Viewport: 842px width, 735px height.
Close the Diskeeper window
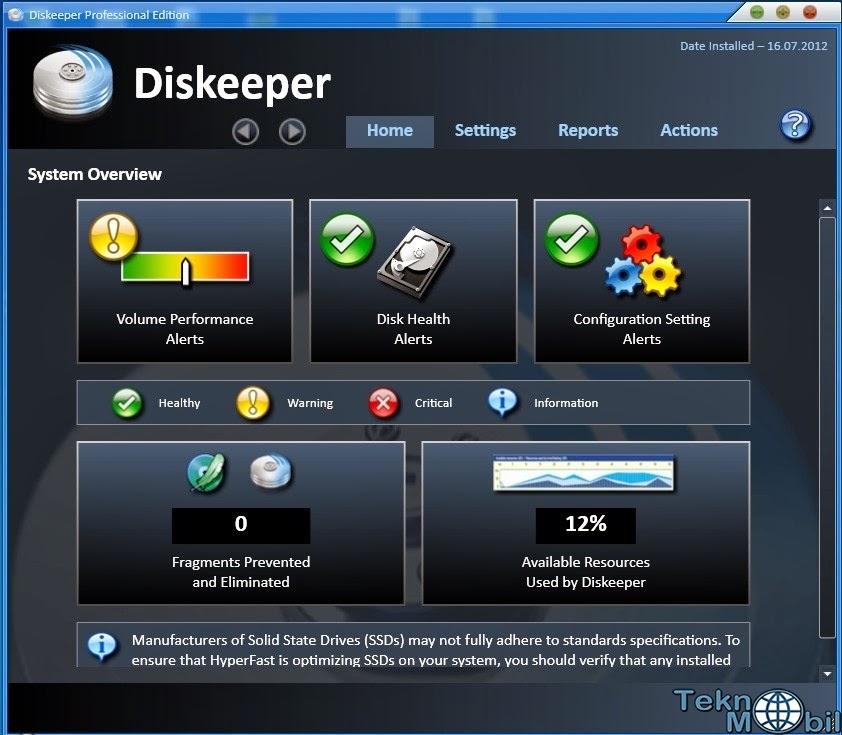tap(810, 12)
